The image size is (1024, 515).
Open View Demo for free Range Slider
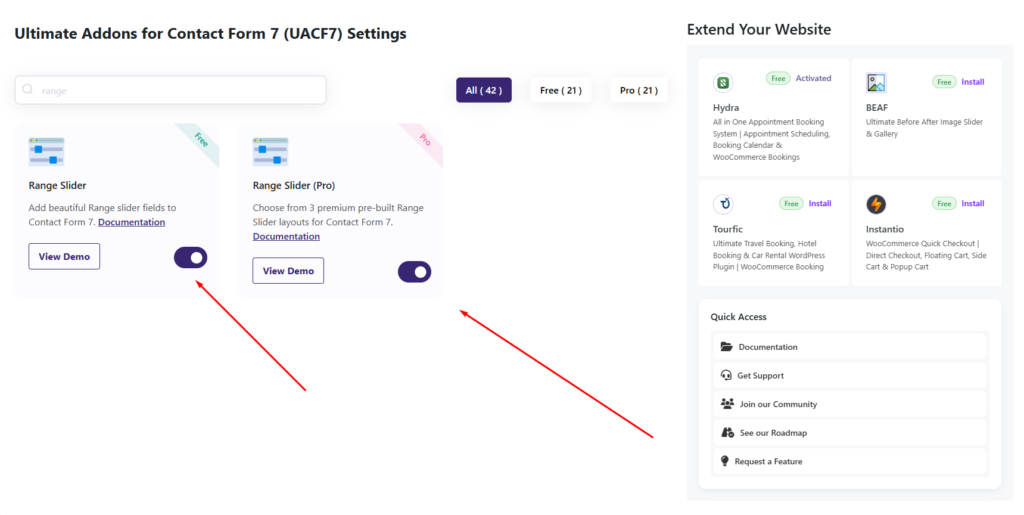(64, 257)
